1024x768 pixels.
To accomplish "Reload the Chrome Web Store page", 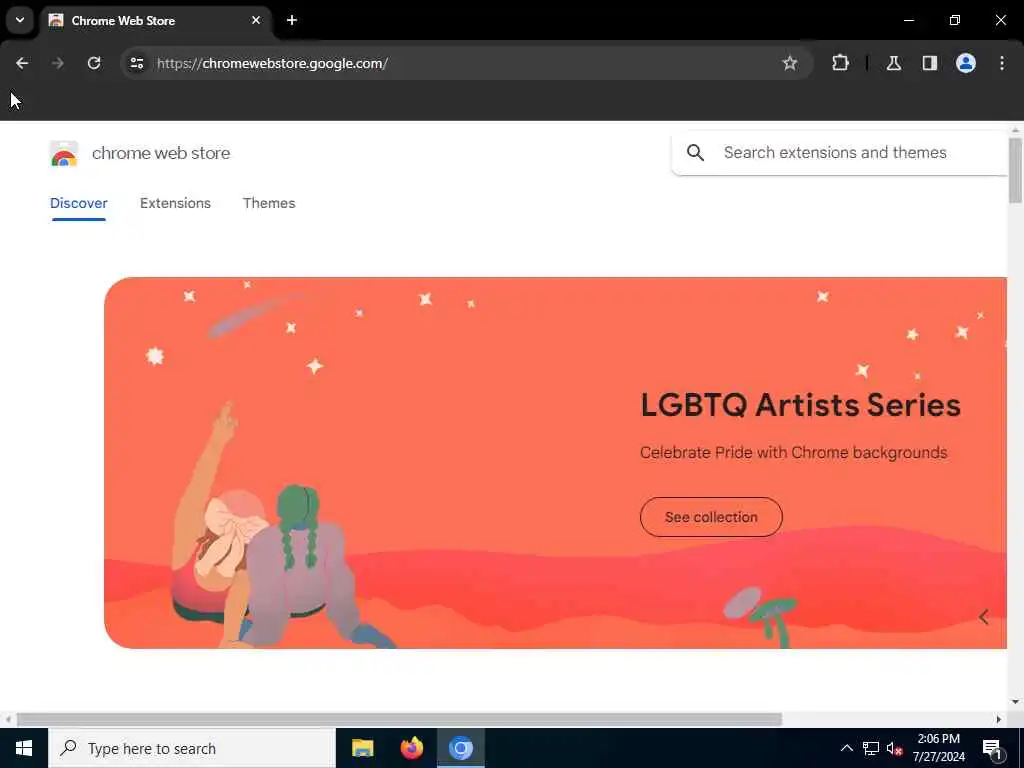I will pyautogui.click(x=94, y=63).
